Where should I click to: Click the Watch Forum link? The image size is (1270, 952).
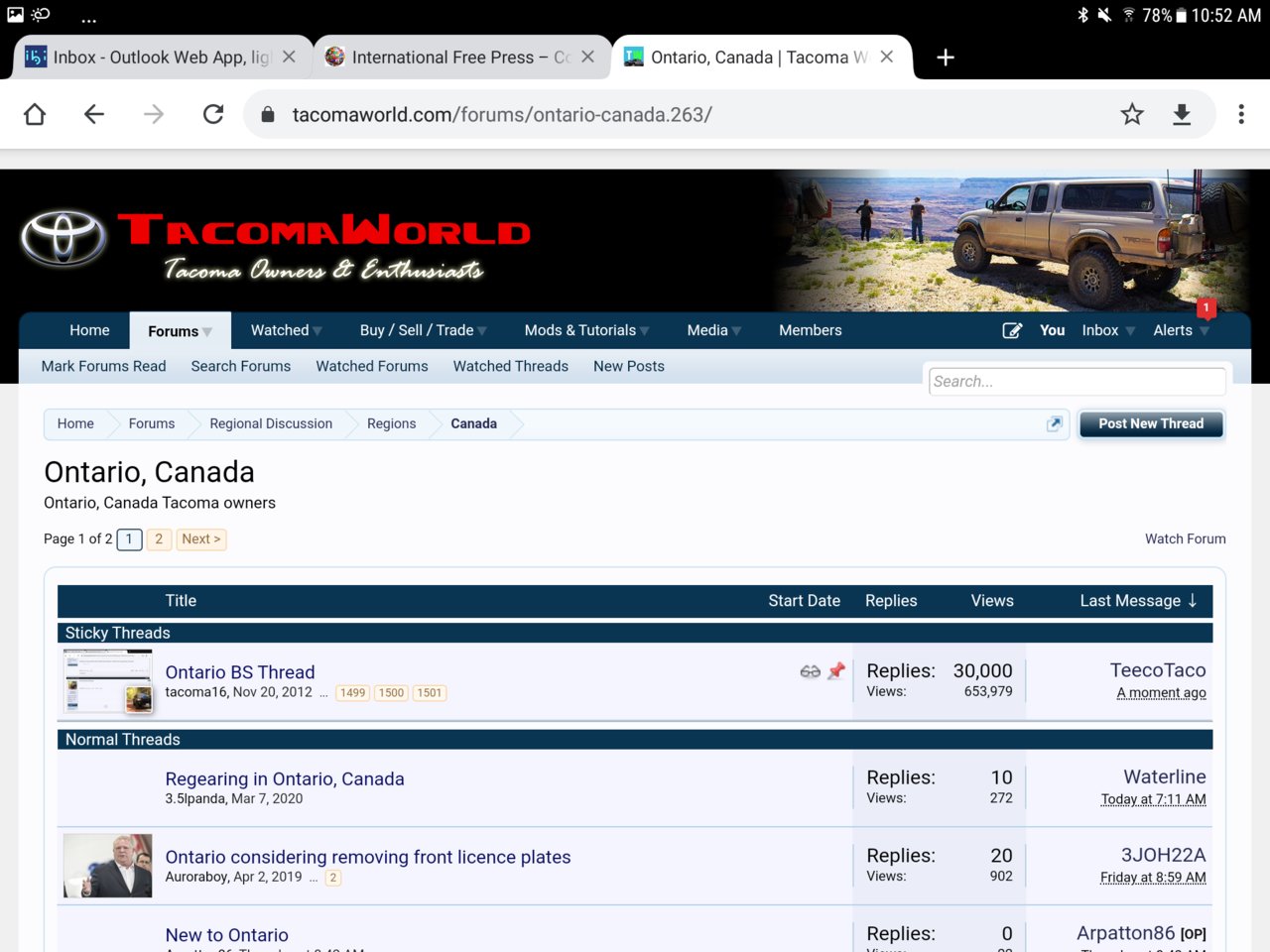(x=1186, y=538)
